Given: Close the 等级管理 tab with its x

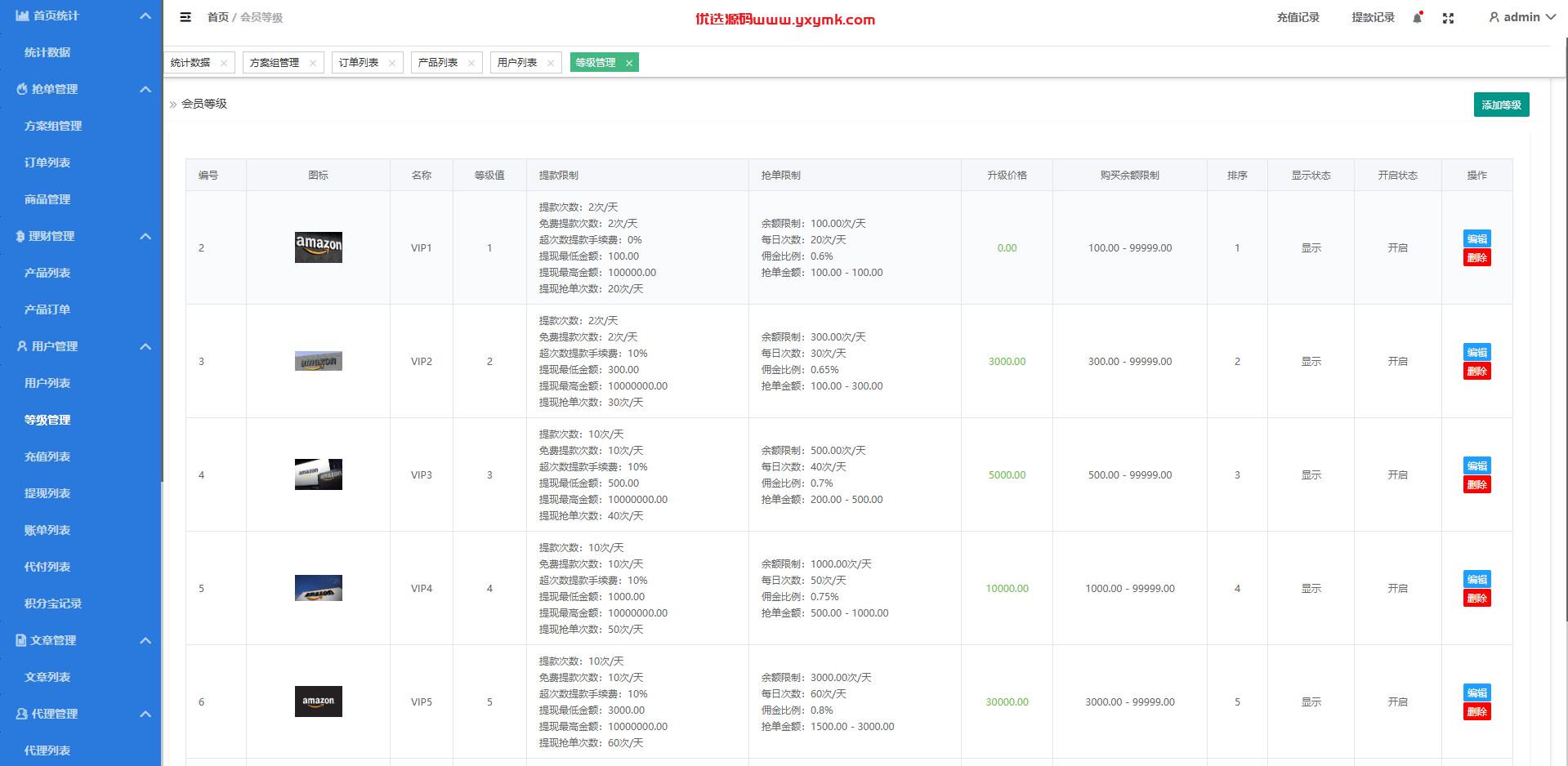Looking at the screenshot, I should 629,63.
